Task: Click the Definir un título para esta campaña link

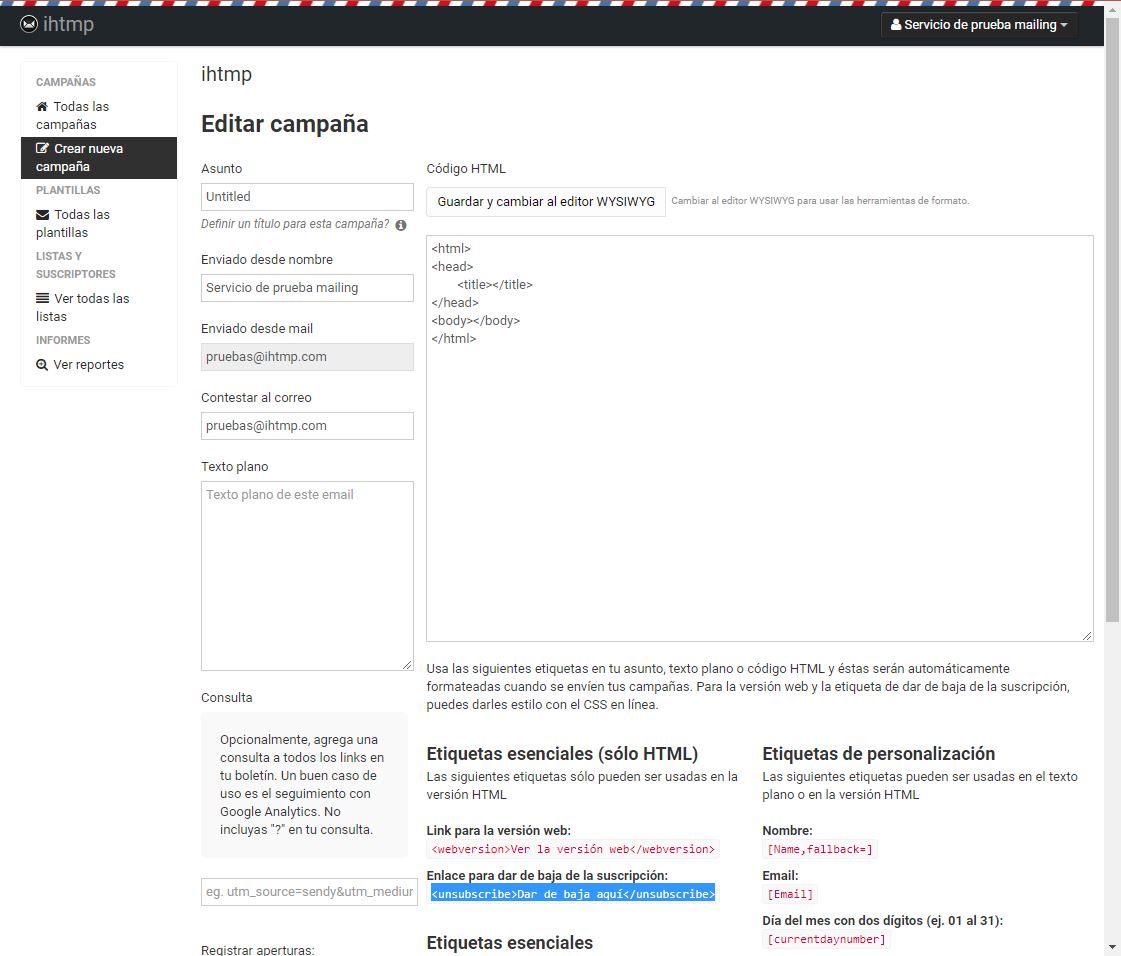Action: (x=295, y=224)
